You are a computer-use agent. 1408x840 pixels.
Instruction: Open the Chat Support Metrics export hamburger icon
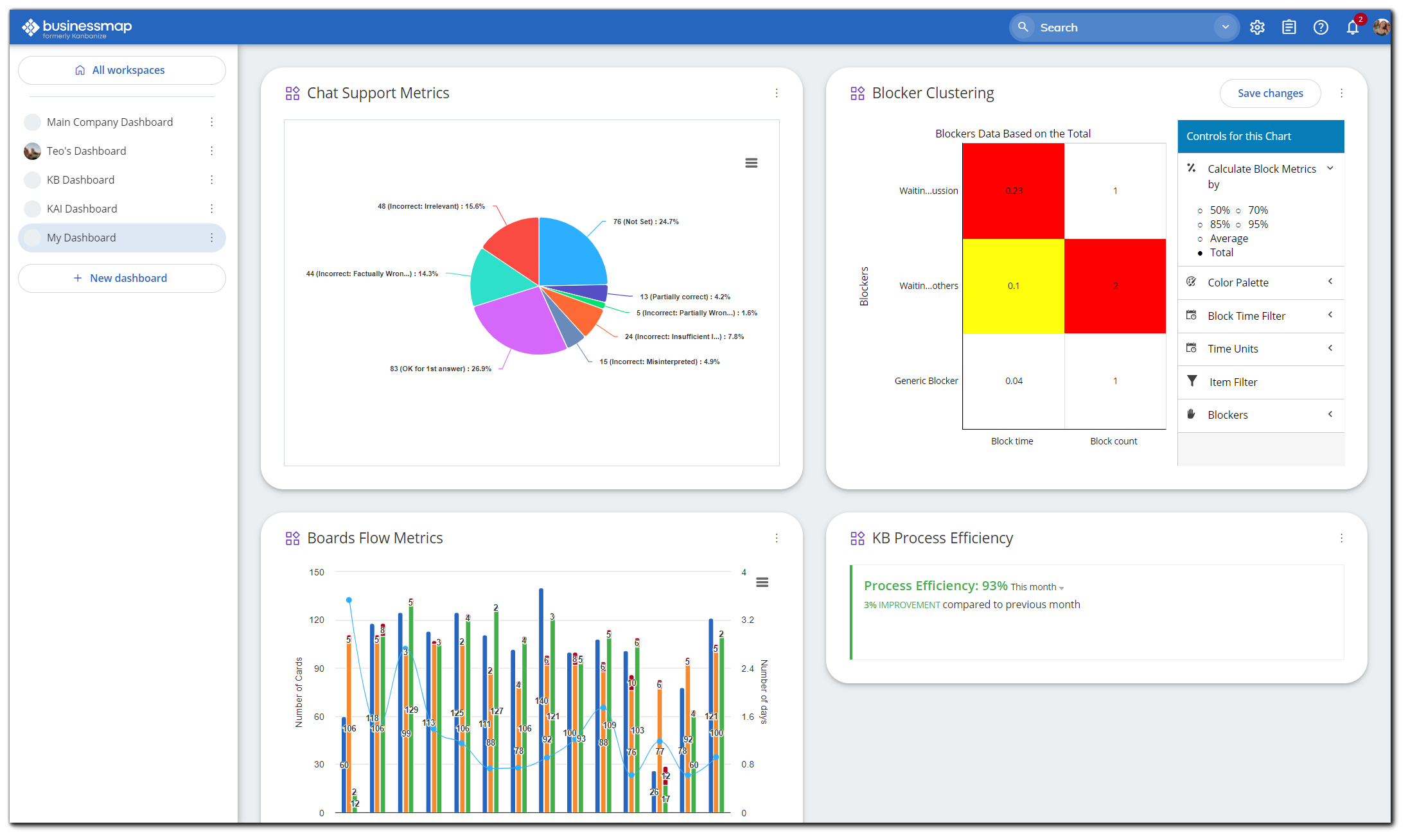click(x=752, y=162)
